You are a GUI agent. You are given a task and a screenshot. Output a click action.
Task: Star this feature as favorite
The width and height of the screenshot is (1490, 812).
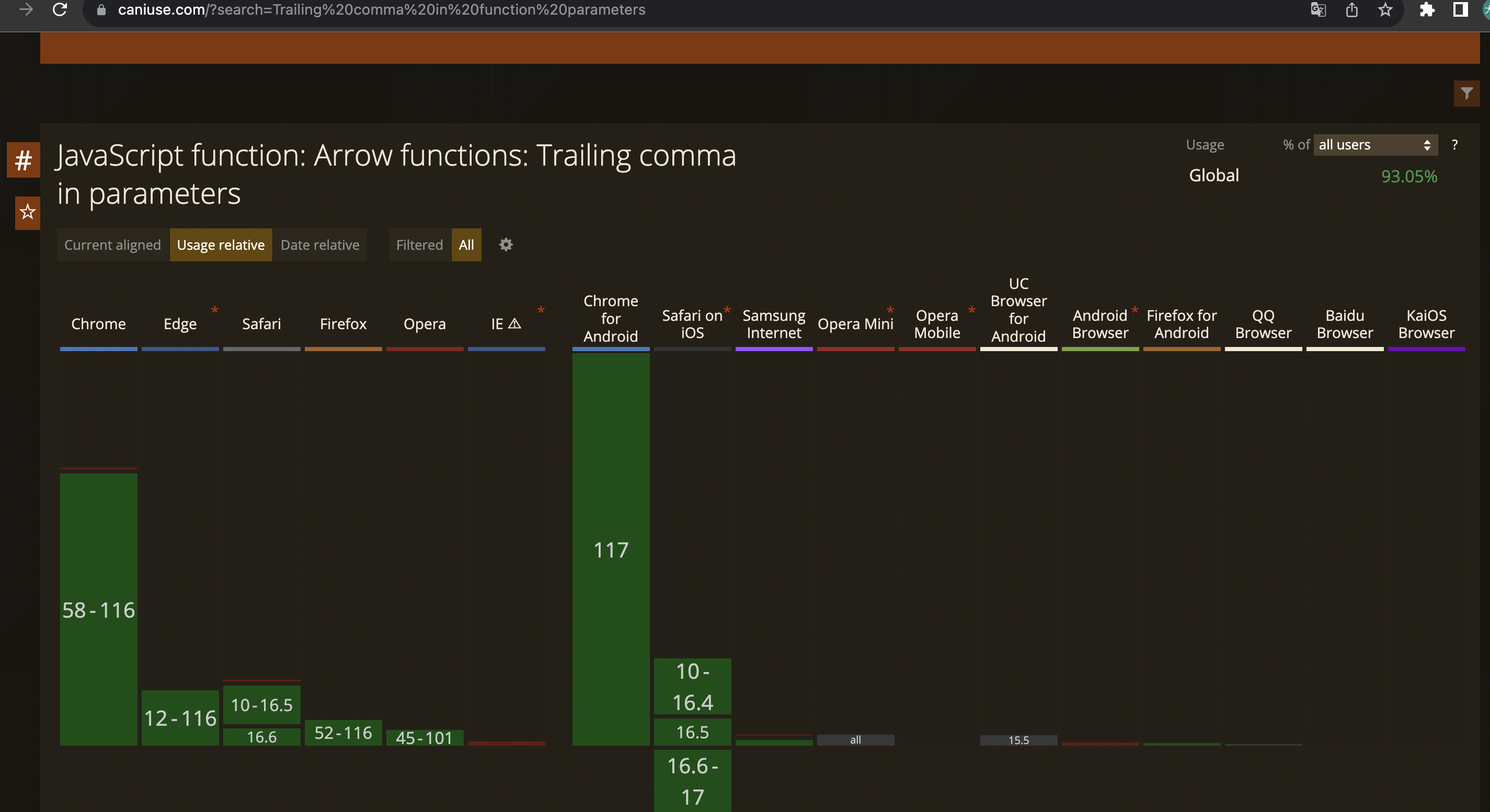(x=27, y=212)
